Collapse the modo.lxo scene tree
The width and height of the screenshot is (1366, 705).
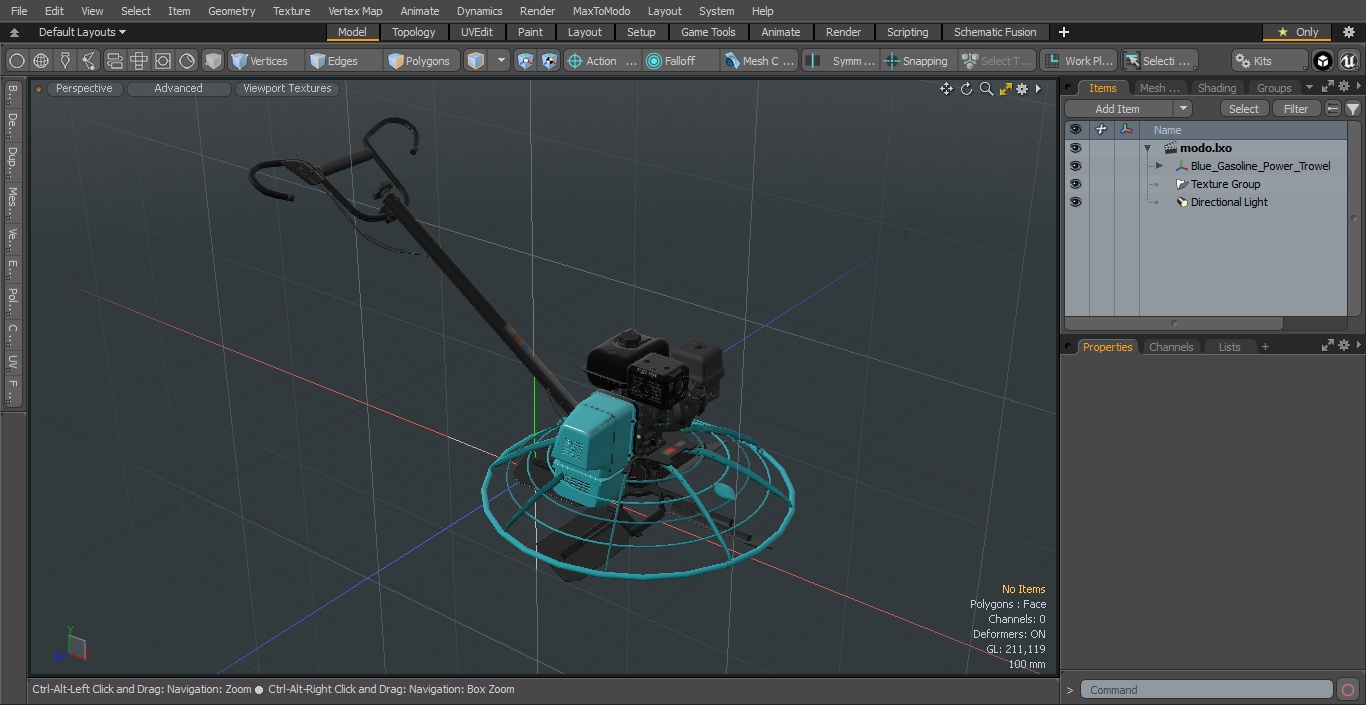click(x=1148, y=148)
